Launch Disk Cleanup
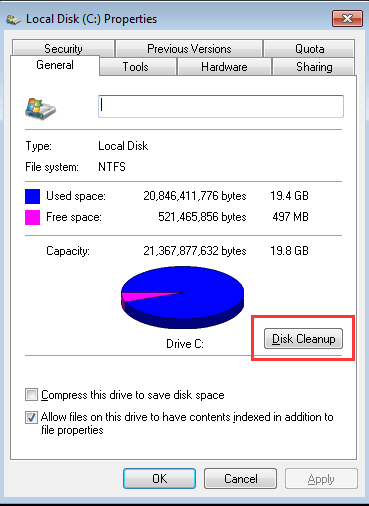Image resolution: width=369 pixels, height=506 pixels. tap(303, 339)
